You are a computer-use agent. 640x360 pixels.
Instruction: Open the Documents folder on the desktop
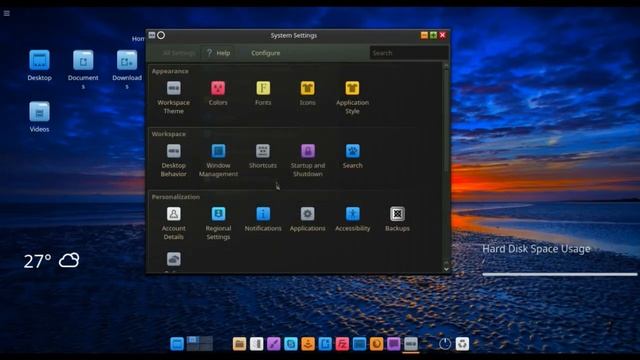83,69
